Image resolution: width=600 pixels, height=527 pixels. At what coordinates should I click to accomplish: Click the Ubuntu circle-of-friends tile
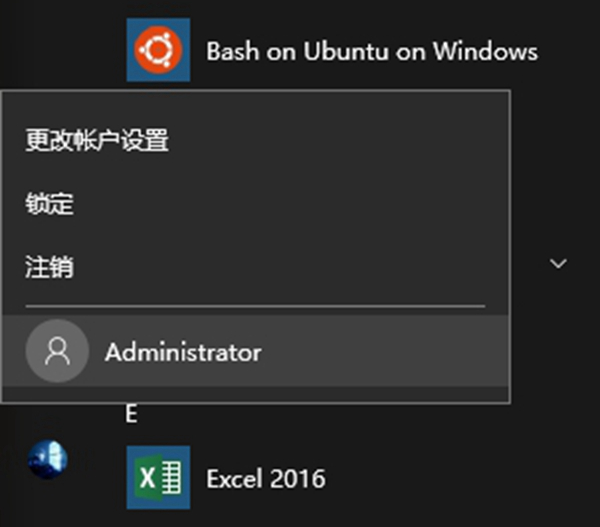(x=158, y=50)
